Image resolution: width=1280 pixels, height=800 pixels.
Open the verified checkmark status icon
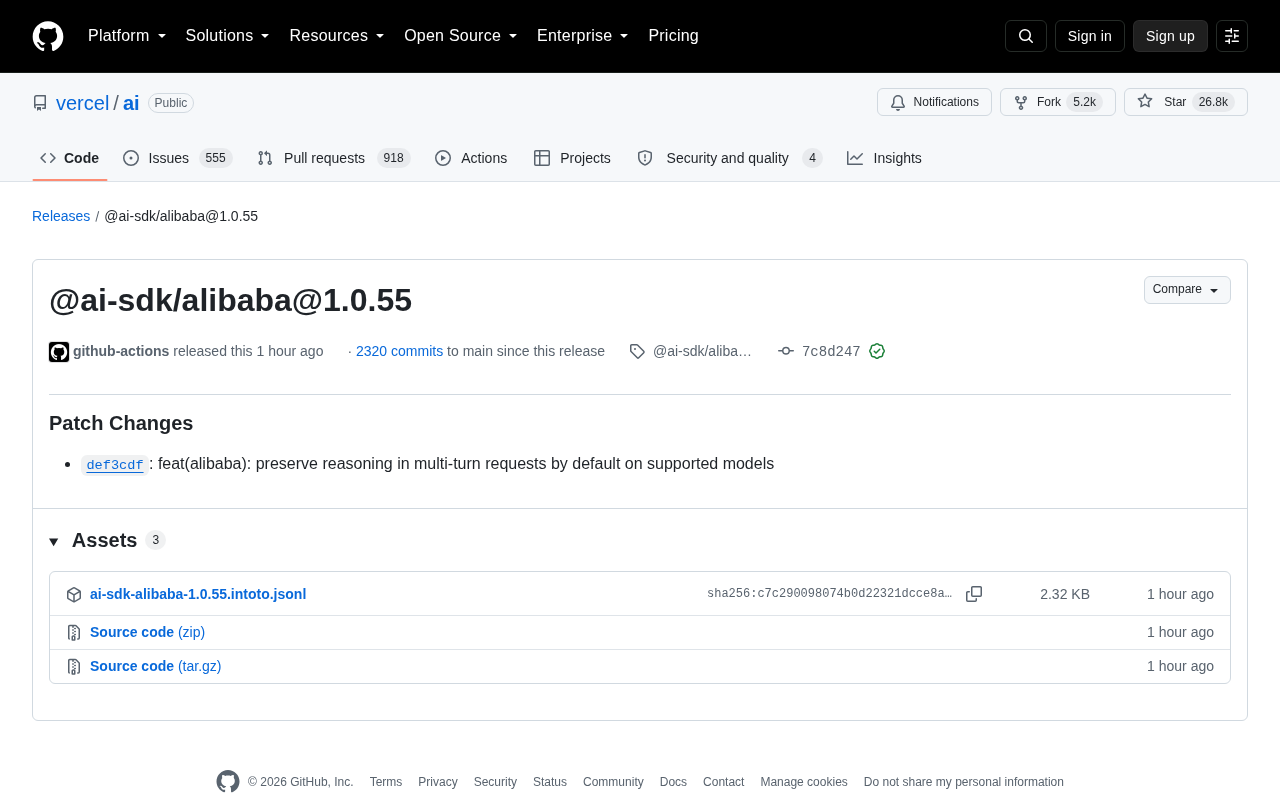pos(877,351)
